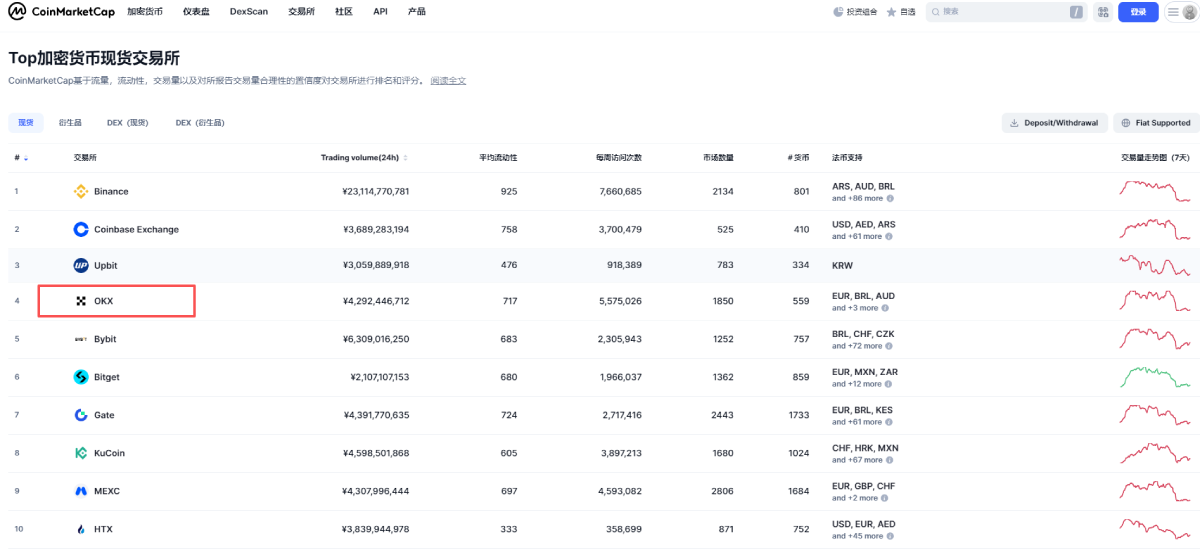Click Bybit trading volume ¥6,309,016,250
1200x550 pixels.
(x=376, y=339)
